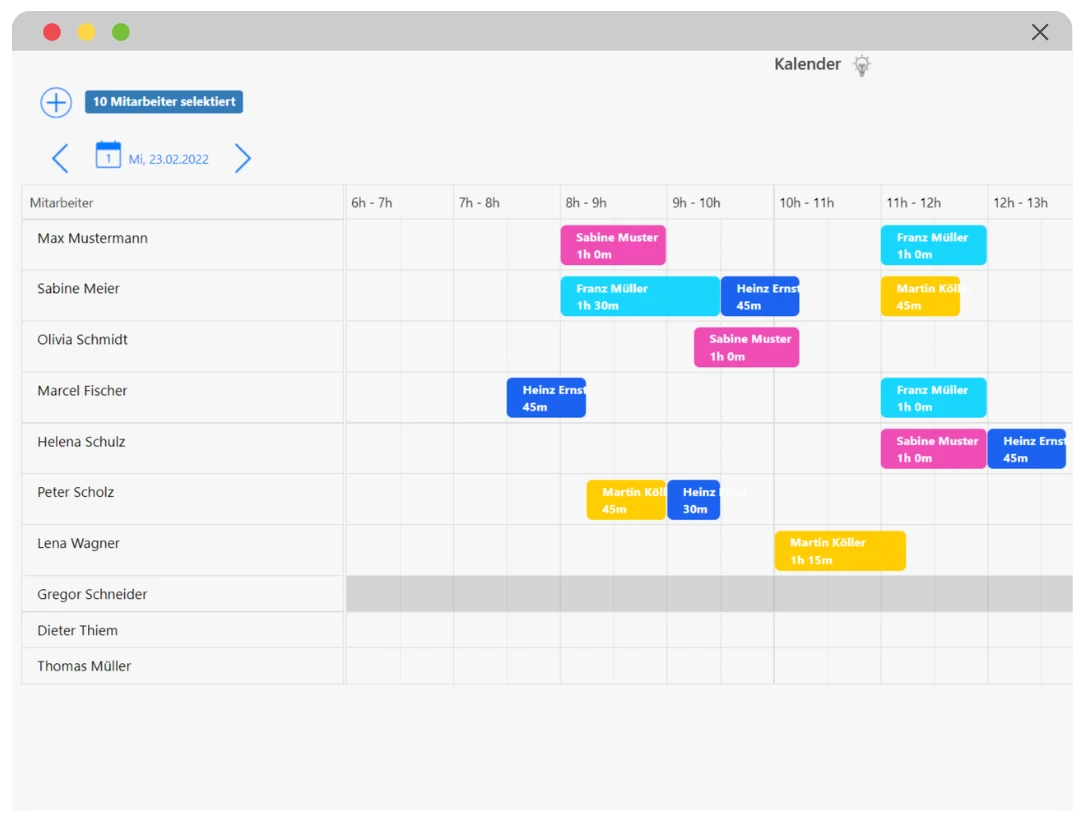Viewport: 1080px width, 828px height.
Task: Click Olivia Schmidt's pink Sabine Muster appointment
Action: (746, 347)
